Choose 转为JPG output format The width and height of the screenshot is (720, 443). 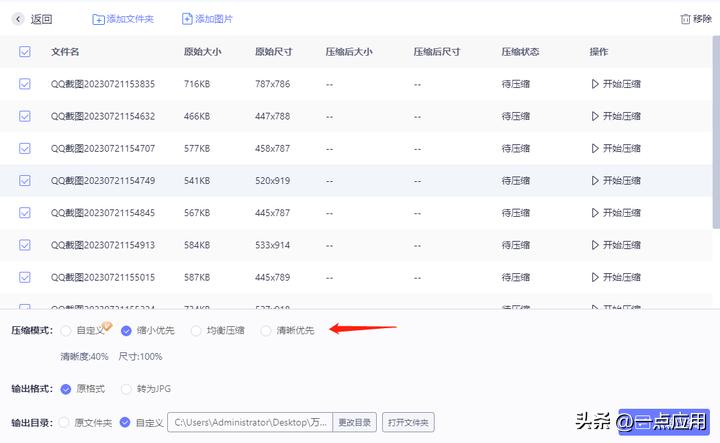tap(126, 389)
